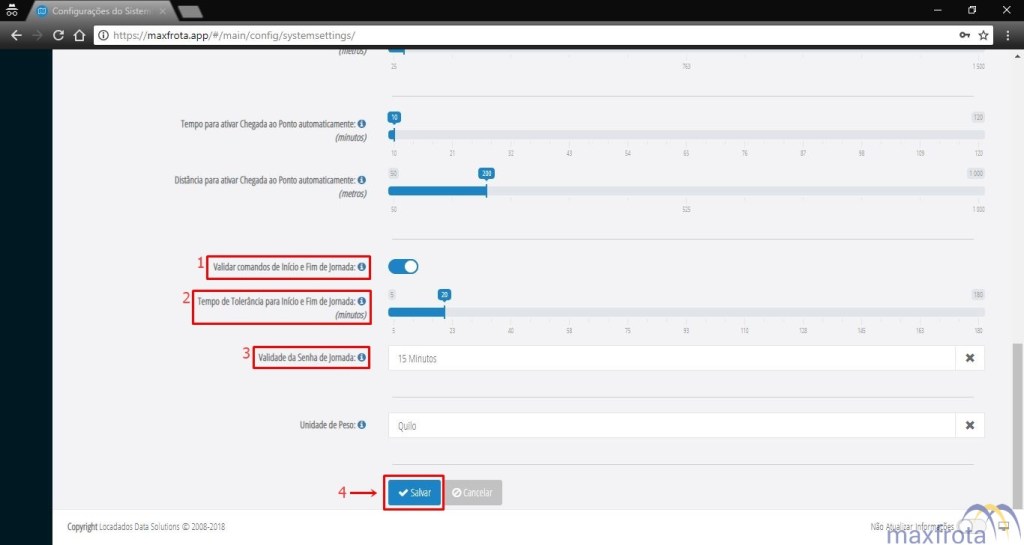This screenshot has height=545, width=1024.
Task: Clear the 15 Minutos selection with X
Action: (x=969, y=357)
